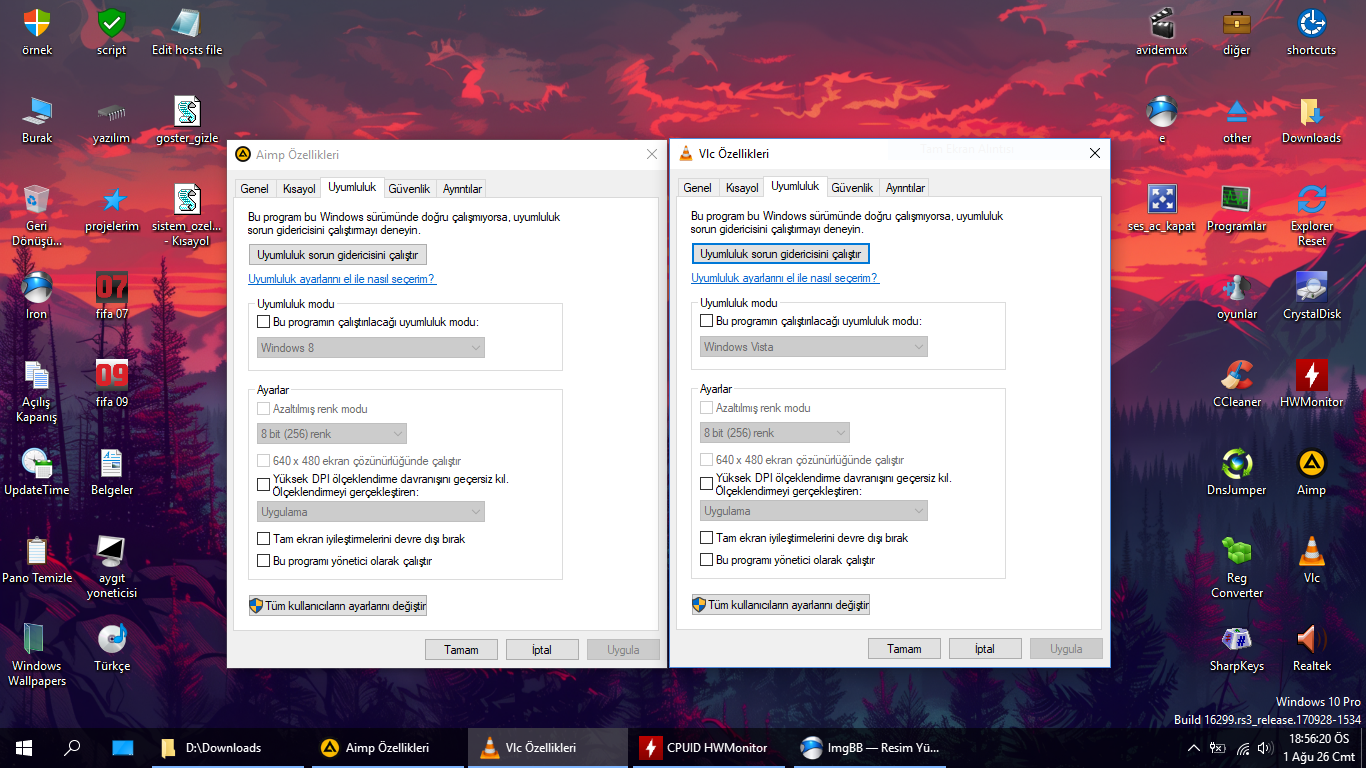Viewport: 1366px width, 768px height.
Task: Open CrystalDisk on the desktop
Action: point(1311,296)
